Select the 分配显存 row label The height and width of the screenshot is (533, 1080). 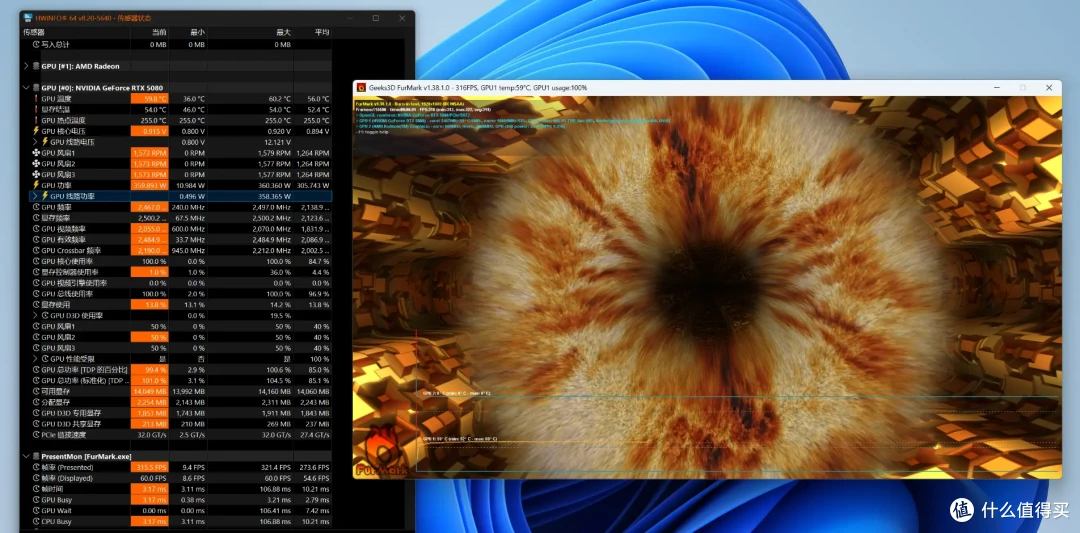click(56, 402)
